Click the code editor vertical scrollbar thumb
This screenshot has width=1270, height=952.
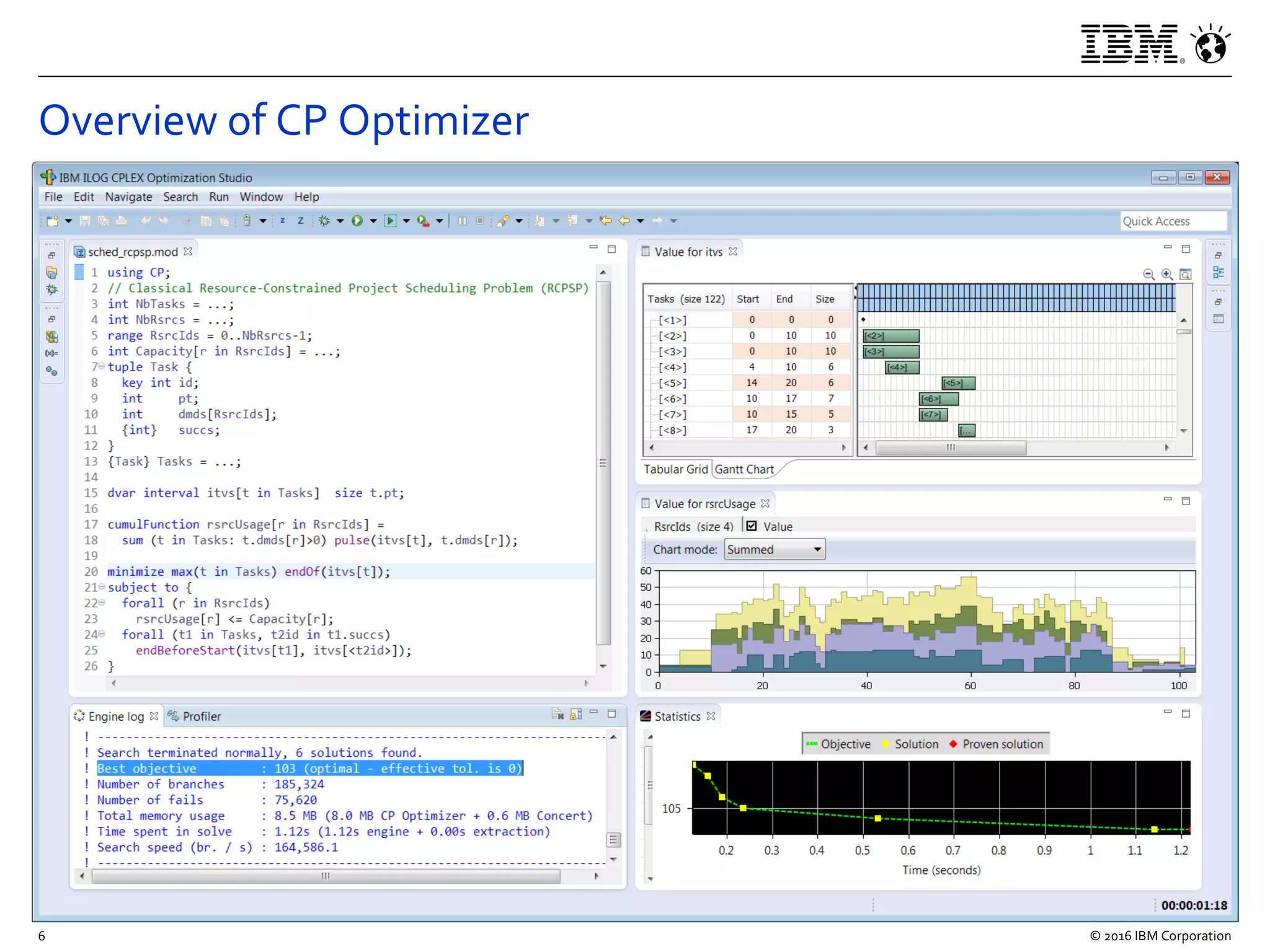(603, 463)
